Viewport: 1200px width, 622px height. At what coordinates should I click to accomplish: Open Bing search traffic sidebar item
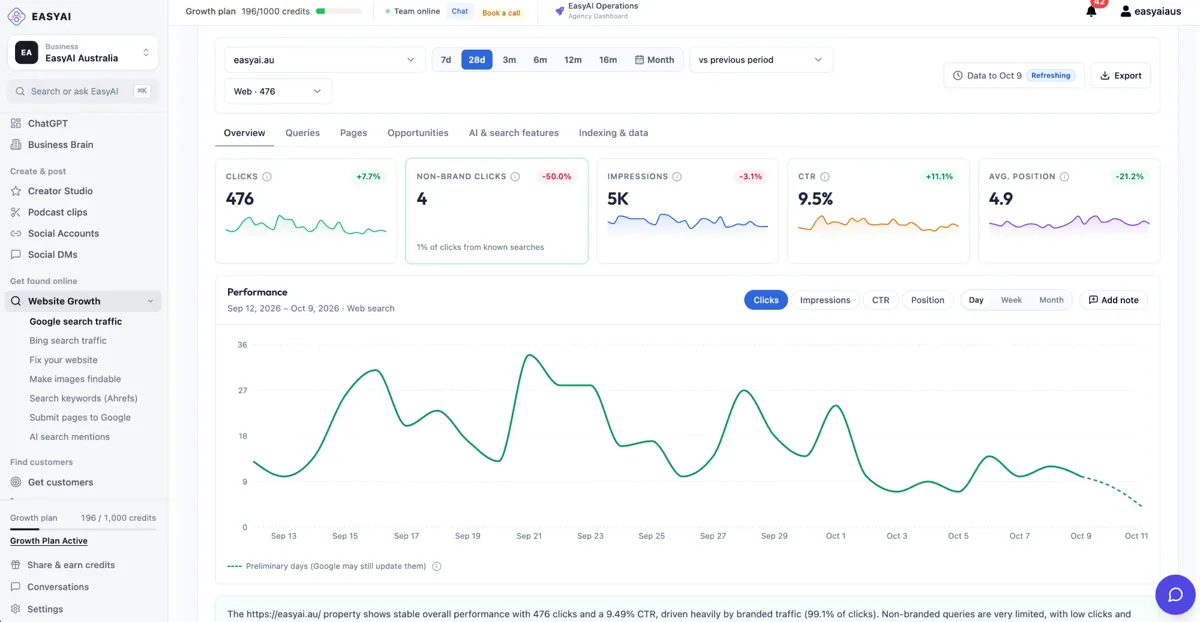point(68,341)
